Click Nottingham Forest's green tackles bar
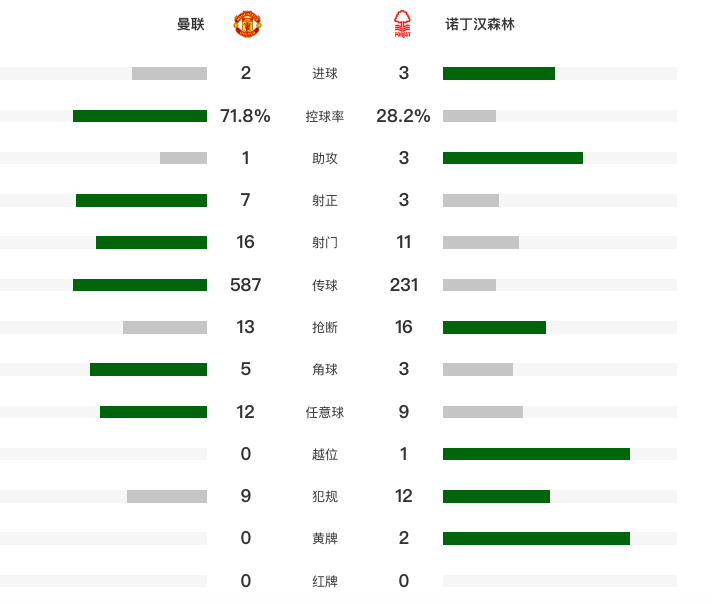Screen dimensions: 712x604 click(x=494, y=327)
